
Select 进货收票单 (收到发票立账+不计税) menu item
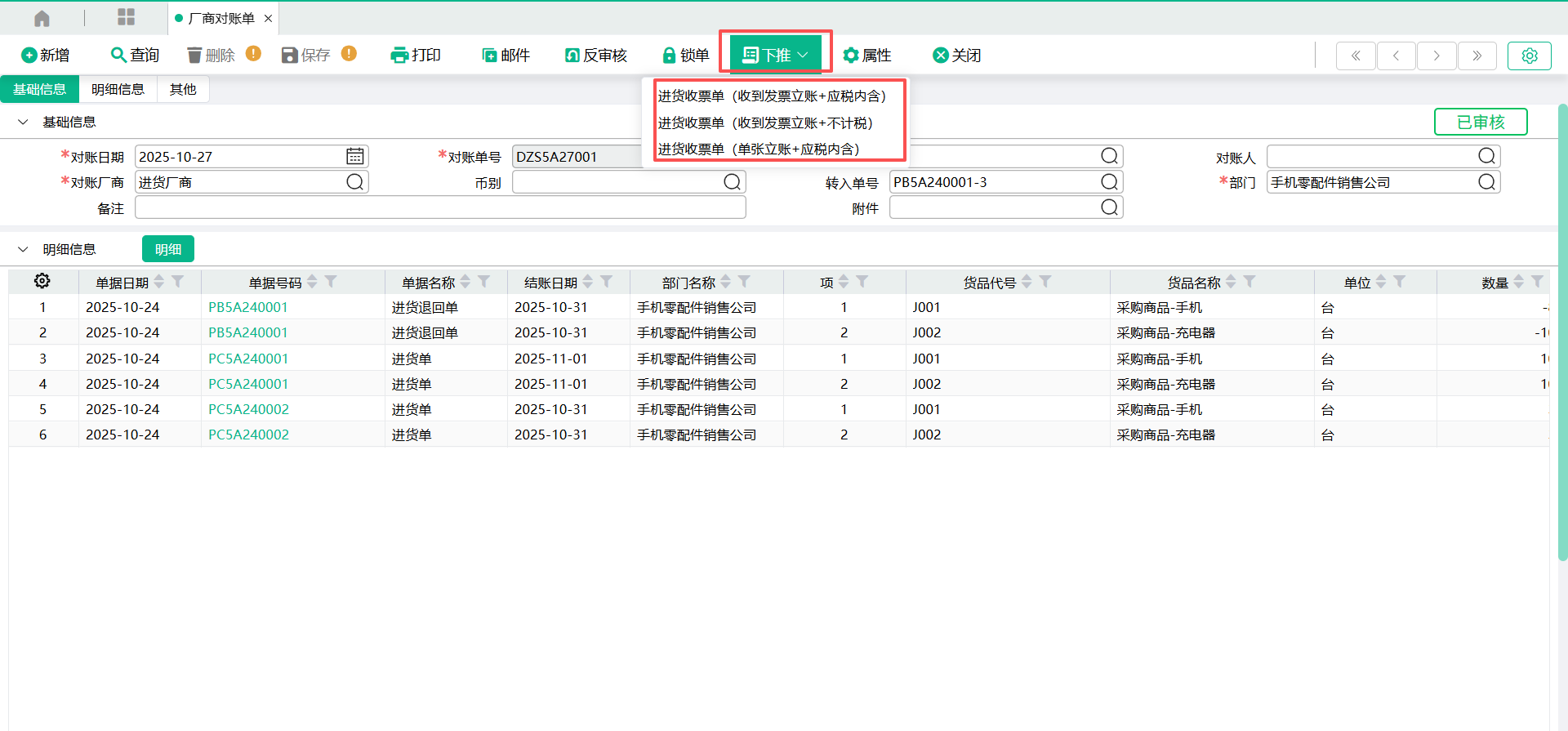765,123
